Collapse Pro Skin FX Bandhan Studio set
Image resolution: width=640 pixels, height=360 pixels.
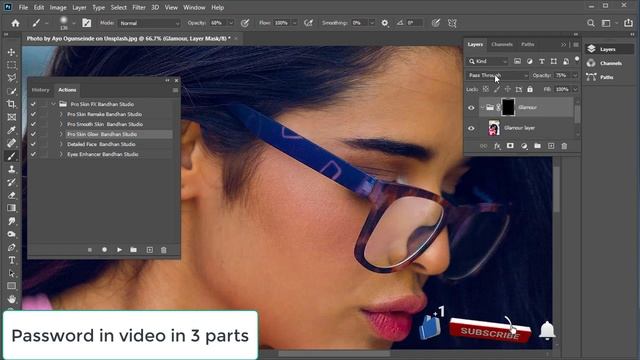pos(53,104)
